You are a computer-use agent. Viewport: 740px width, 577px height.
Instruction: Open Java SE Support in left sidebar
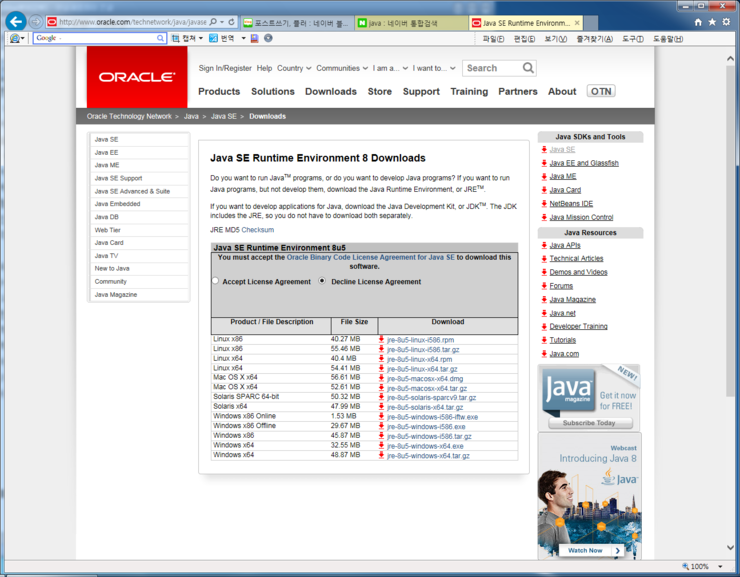coord(118,178)
